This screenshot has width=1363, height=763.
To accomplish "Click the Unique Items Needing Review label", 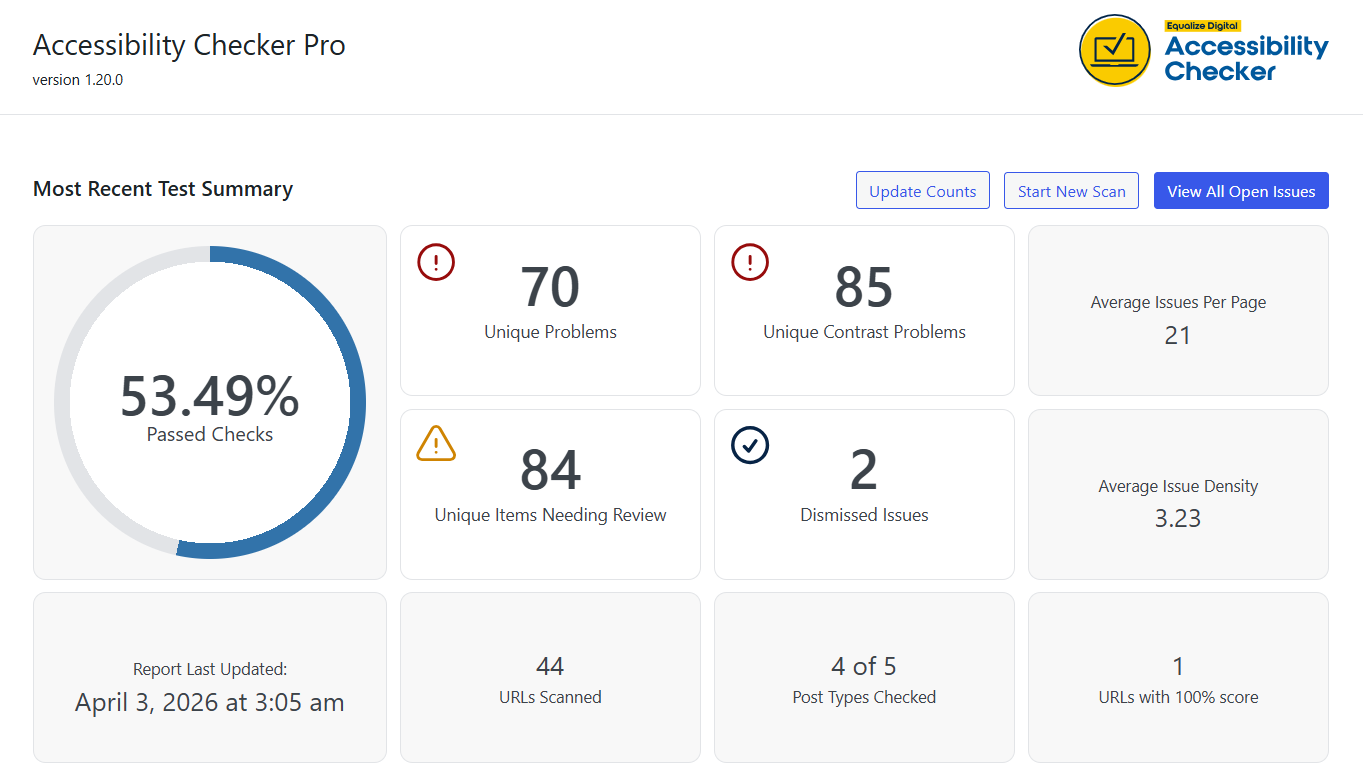I will point(550,515).
